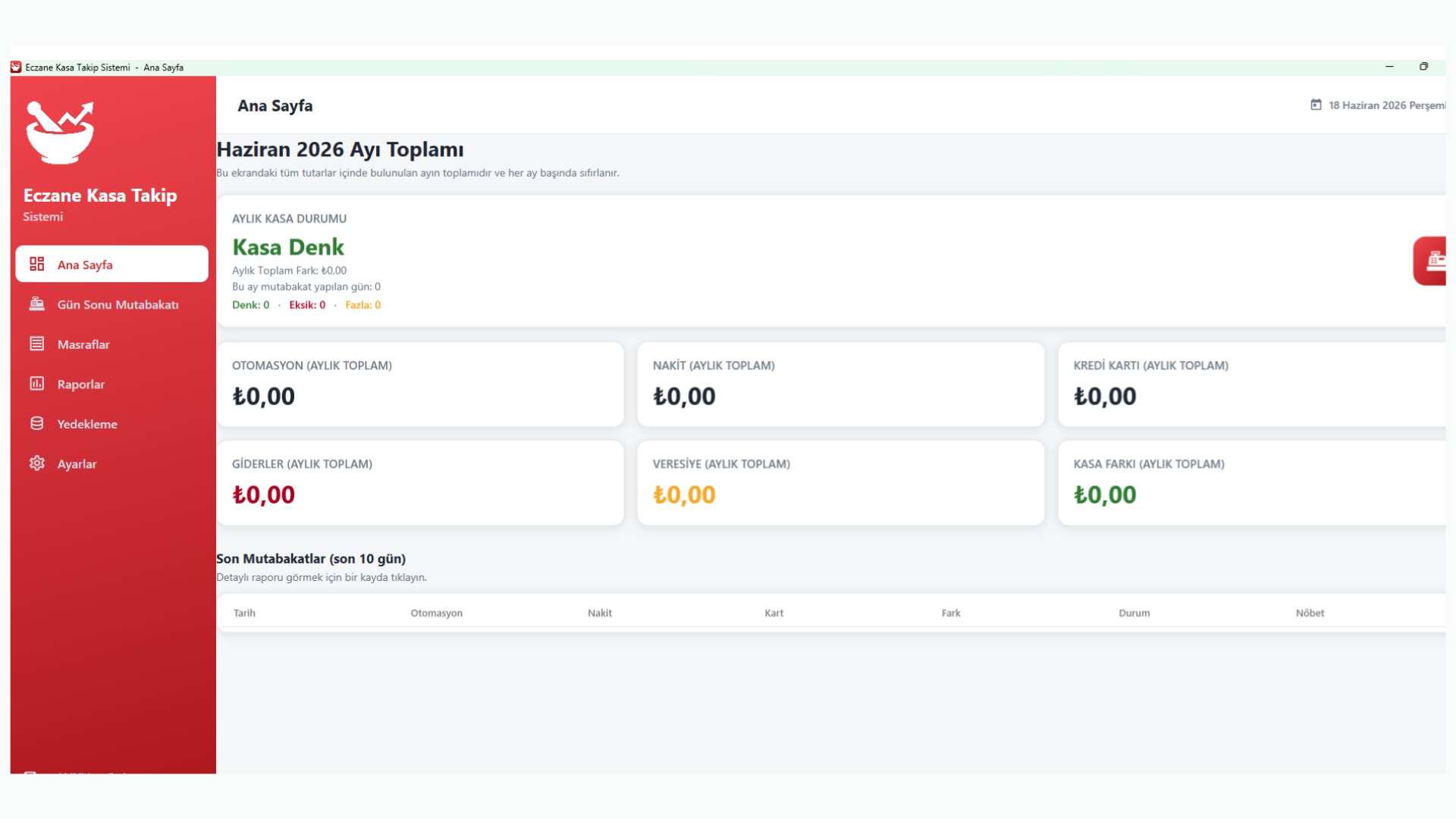Click the Raporlar chart icon
The image size is (1456, 819).
pos(36,384)
